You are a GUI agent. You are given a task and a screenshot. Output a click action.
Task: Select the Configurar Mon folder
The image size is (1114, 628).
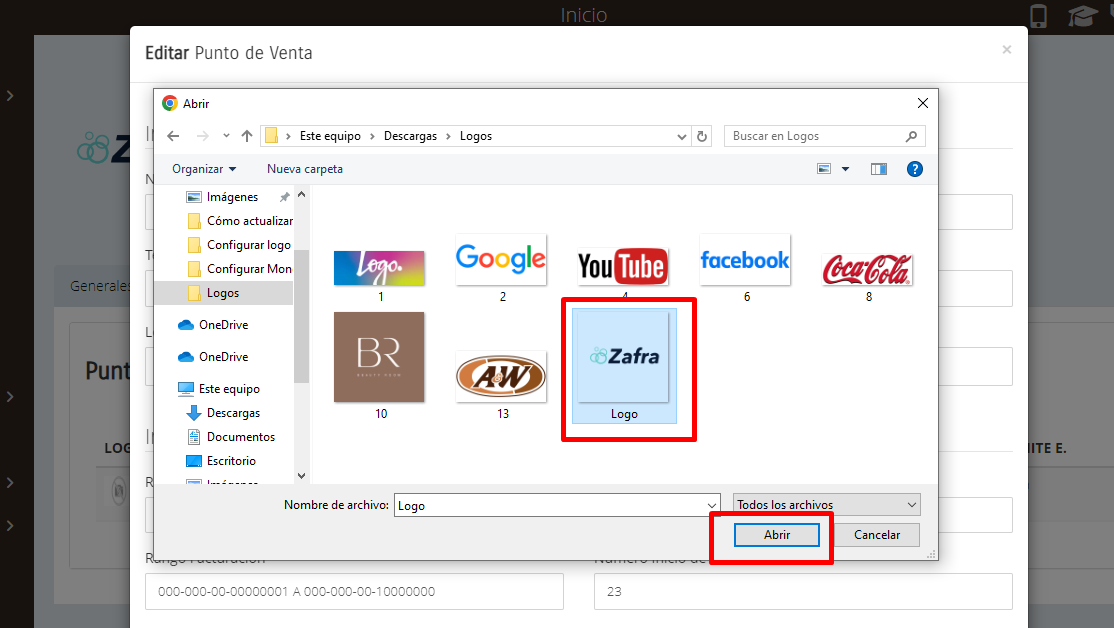point(240,269)
